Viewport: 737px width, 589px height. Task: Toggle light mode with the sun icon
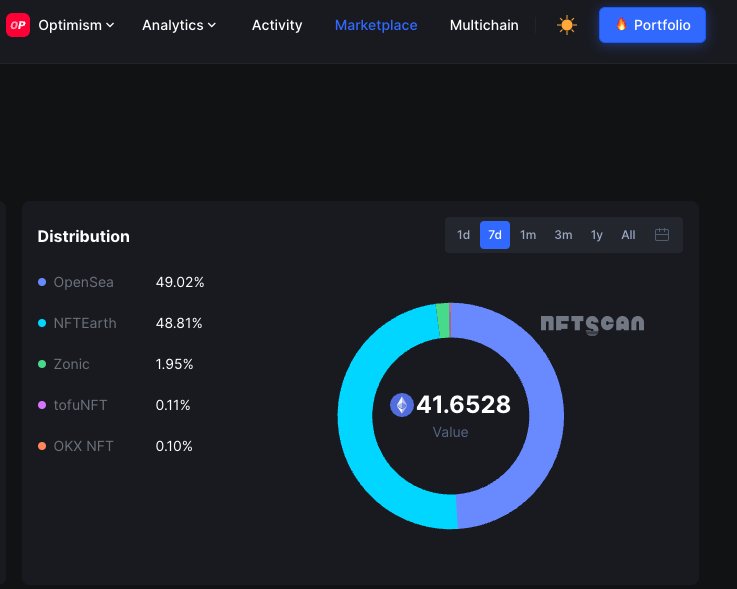tap(566, 25)
